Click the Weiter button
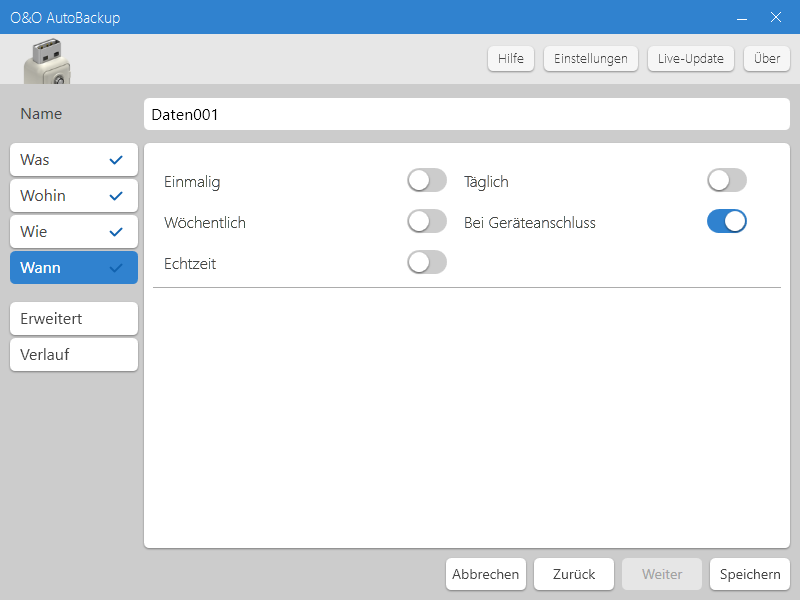 (x=662, y=574)
